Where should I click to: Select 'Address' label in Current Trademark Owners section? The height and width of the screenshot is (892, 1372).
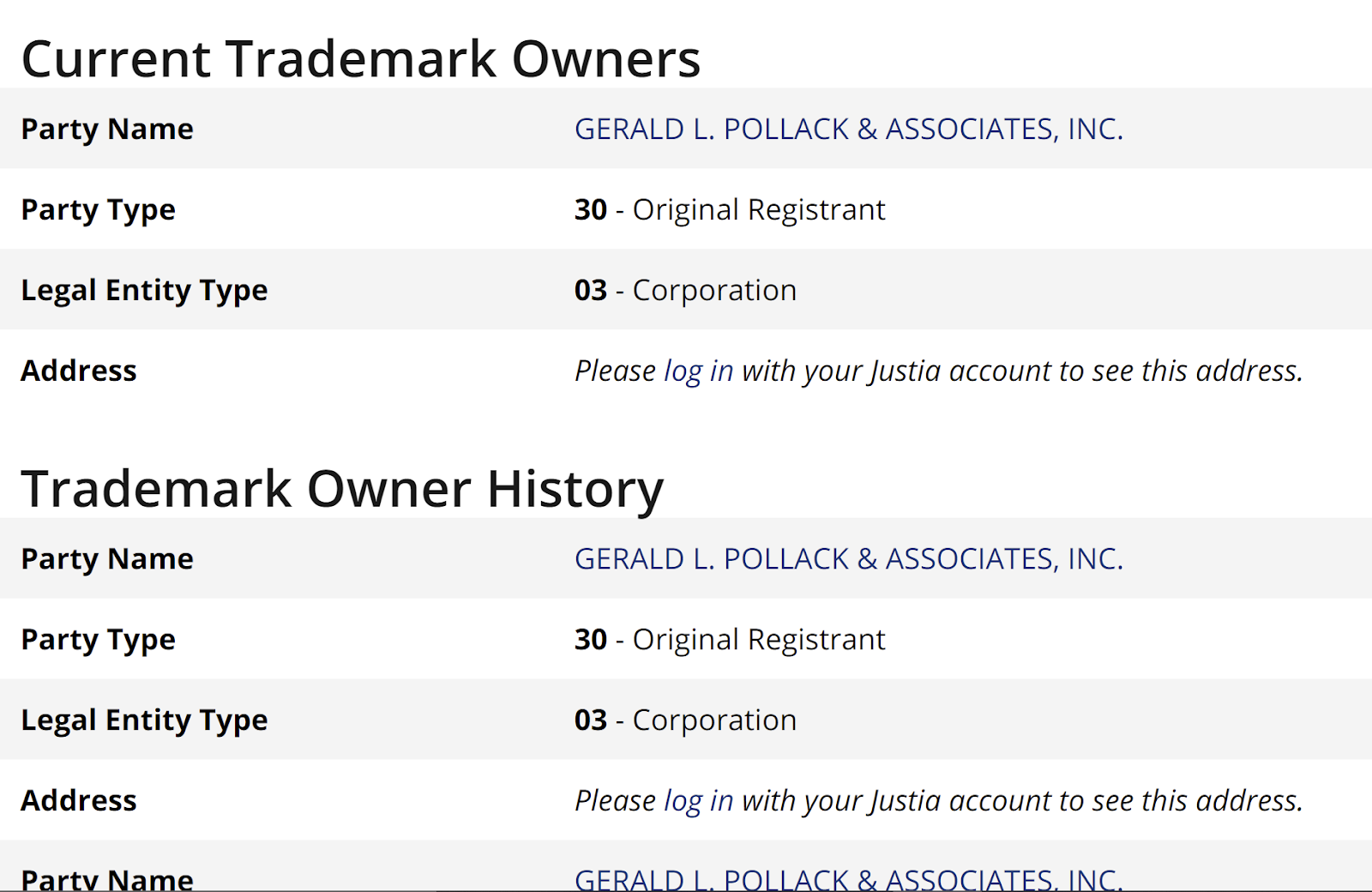tap(79, 371)
